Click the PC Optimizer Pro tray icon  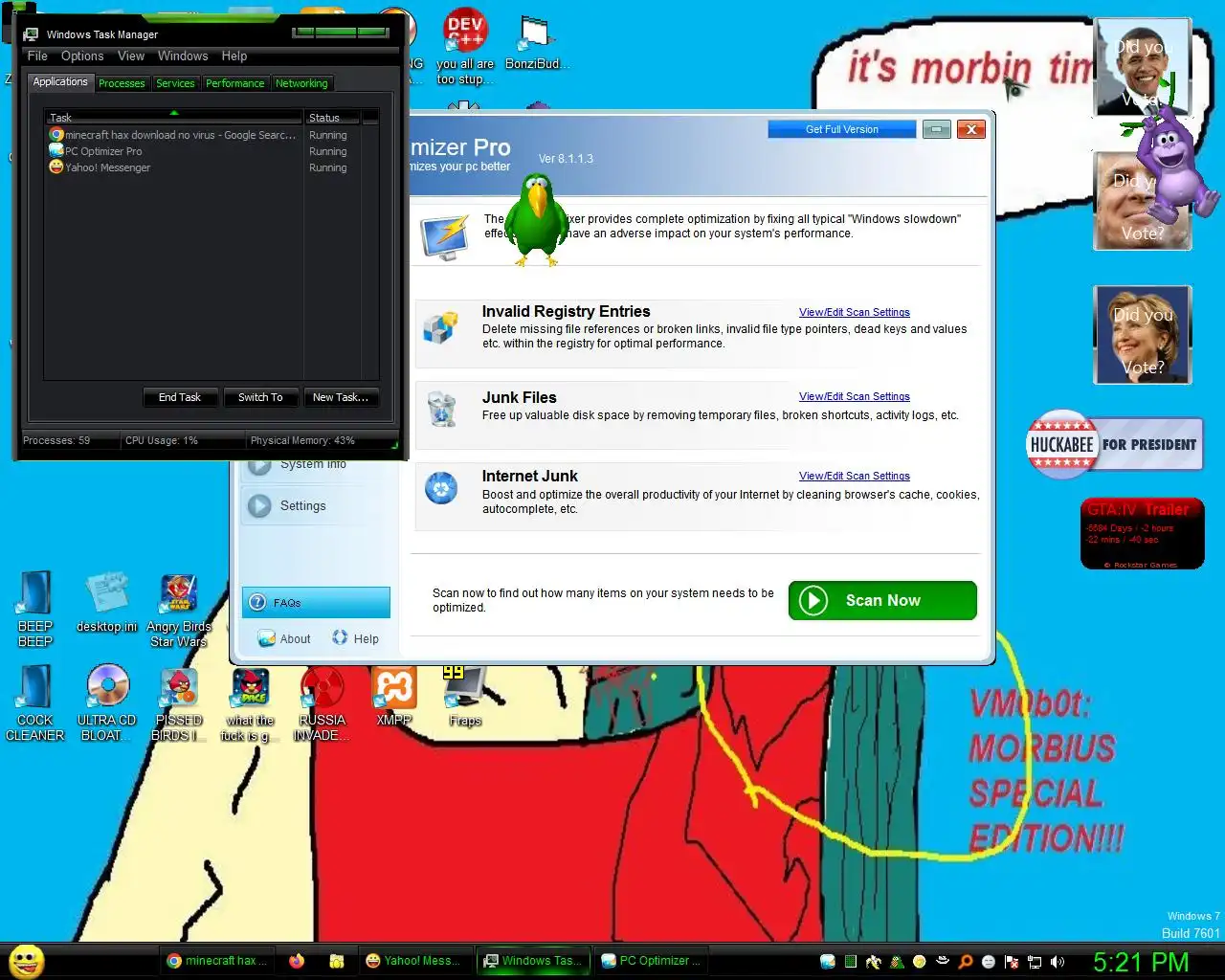click(x=828, y=962)
